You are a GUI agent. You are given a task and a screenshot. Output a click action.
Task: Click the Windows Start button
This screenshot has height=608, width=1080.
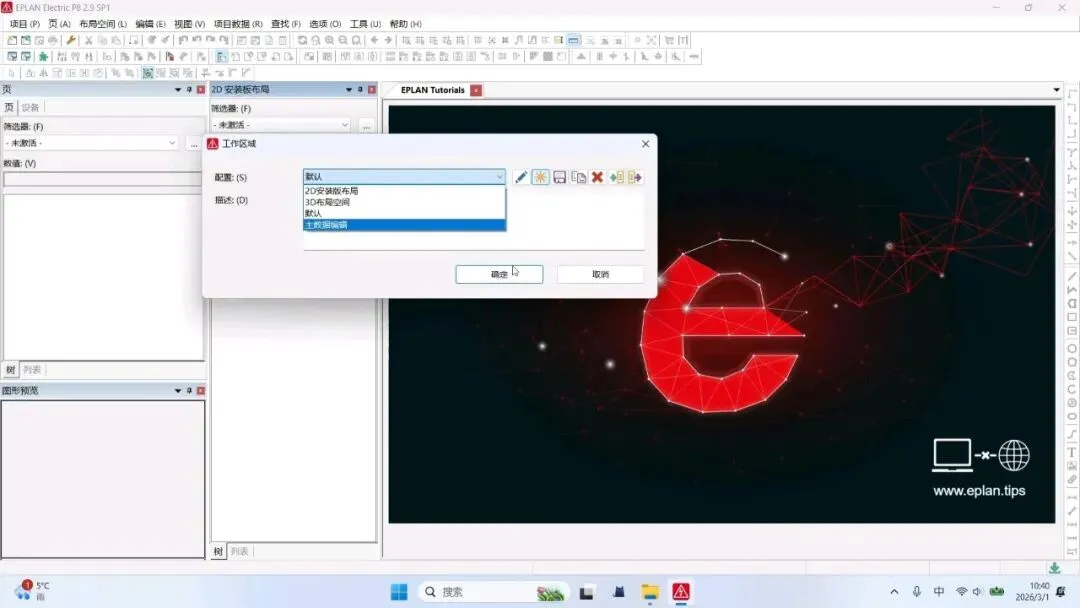click(399, 592)
